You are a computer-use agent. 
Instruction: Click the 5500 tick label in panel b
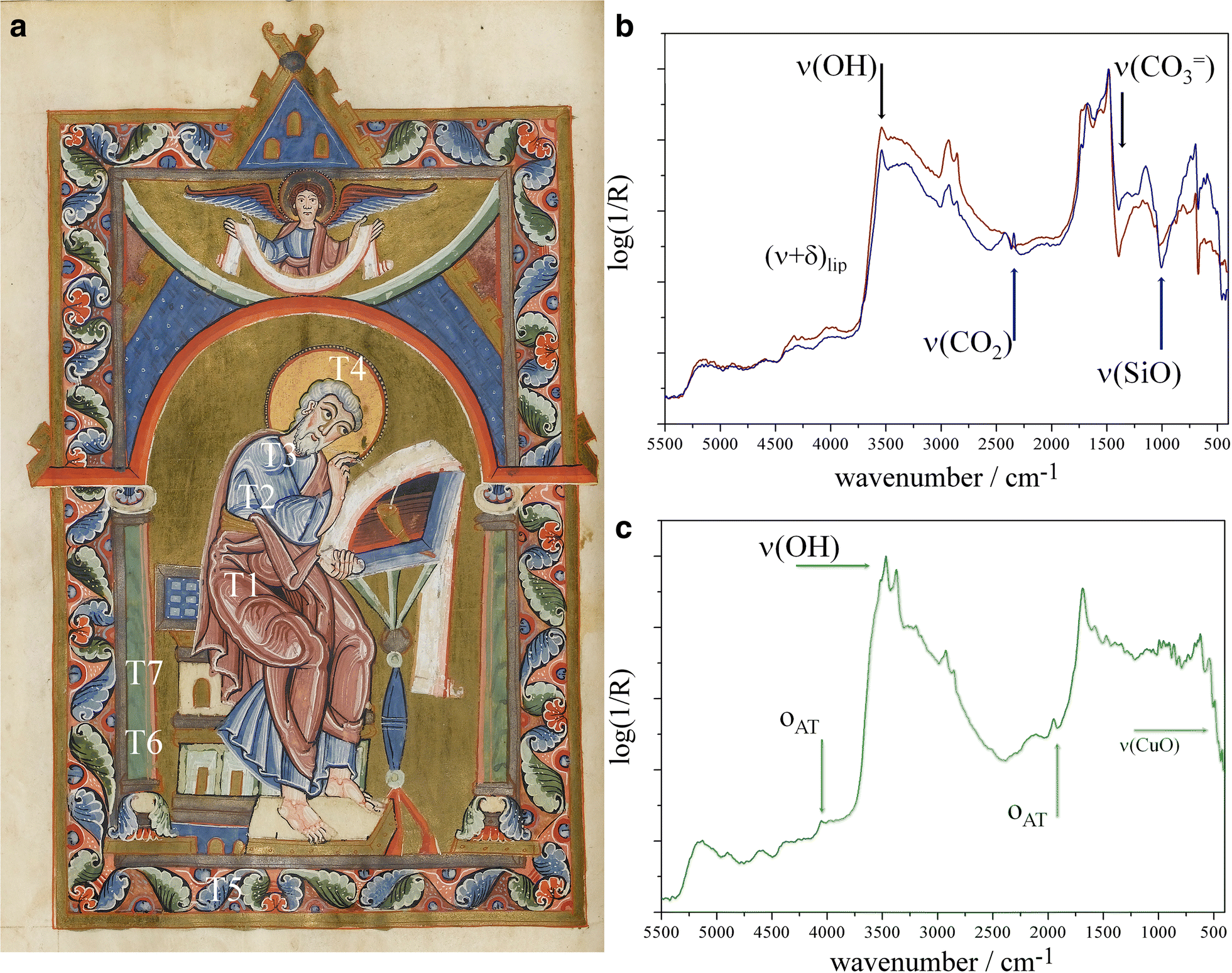(664, 444)
